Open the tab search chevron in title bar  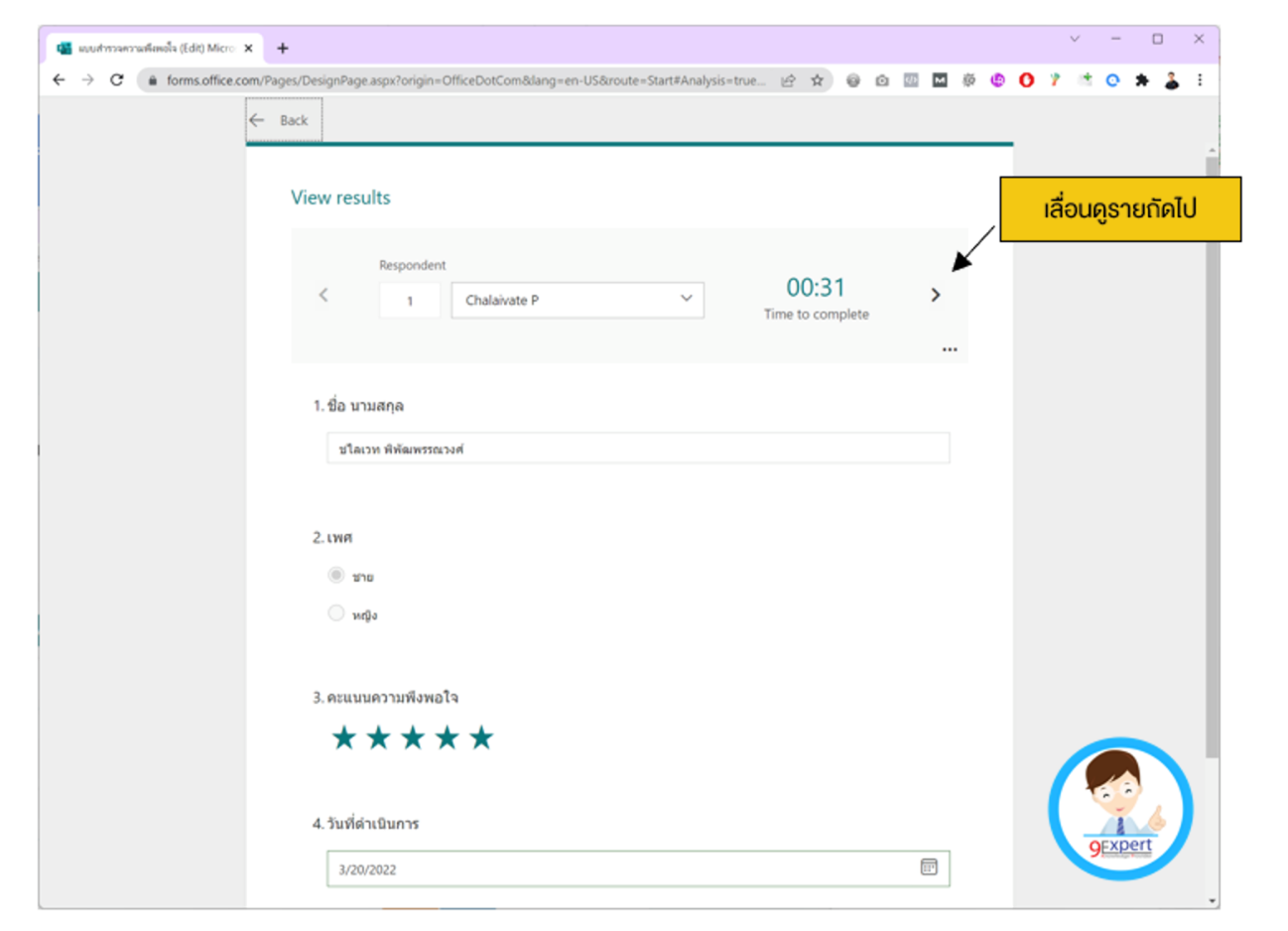pyautogui.click(x=1075, y=39)
